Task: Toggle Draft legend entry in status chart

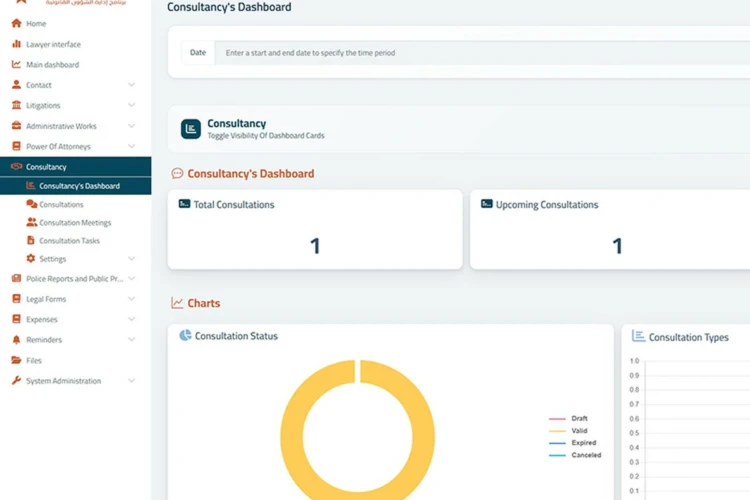Action: point(568,418)
